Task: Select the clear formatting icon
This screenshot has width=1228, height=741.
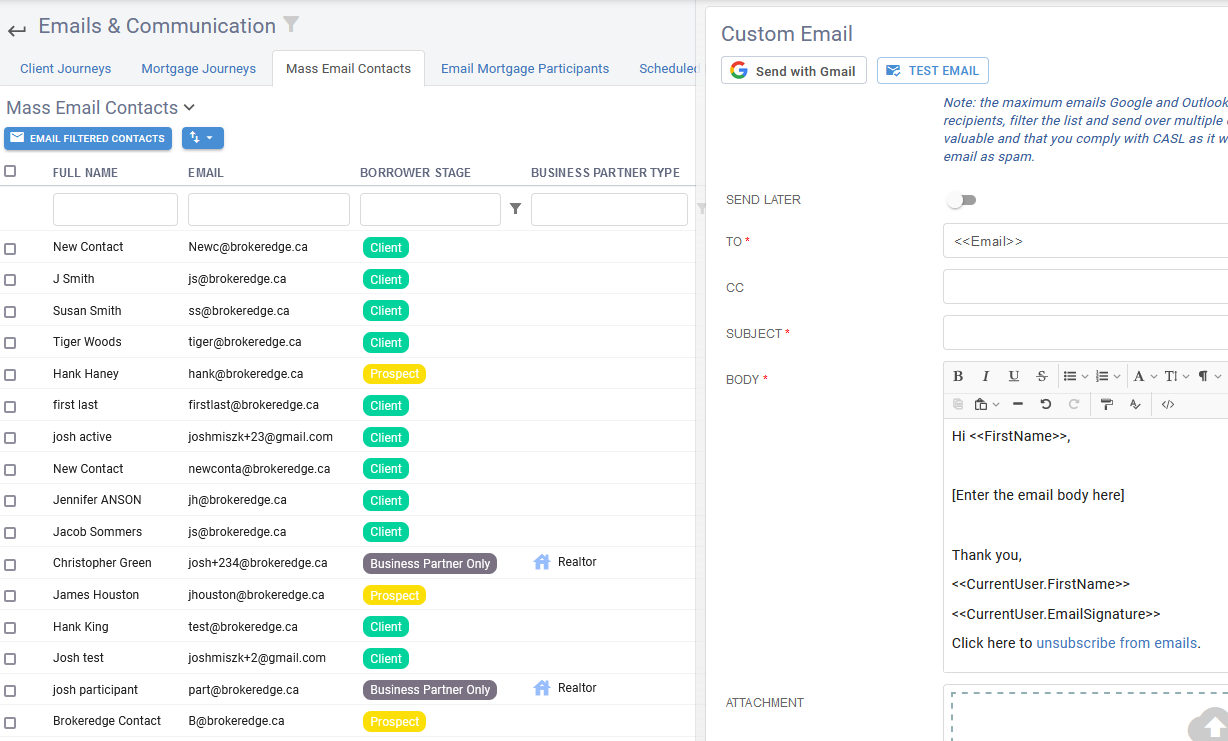Action: (x=1135, y=404)
